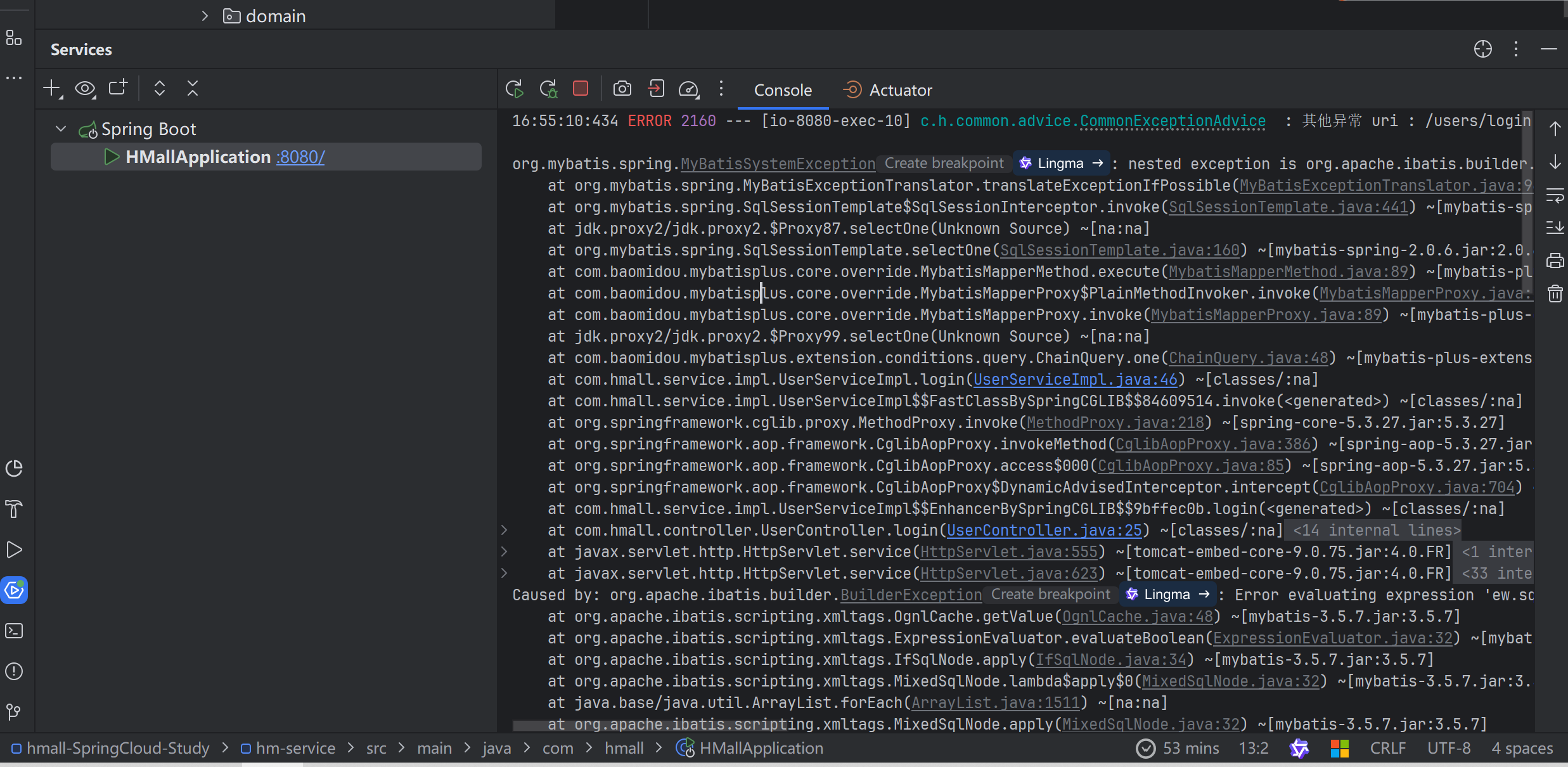Screen dimensions: 1568x767
Task: Click Lingma button beside BuilderException
Action: click(x=1168, y=595)
